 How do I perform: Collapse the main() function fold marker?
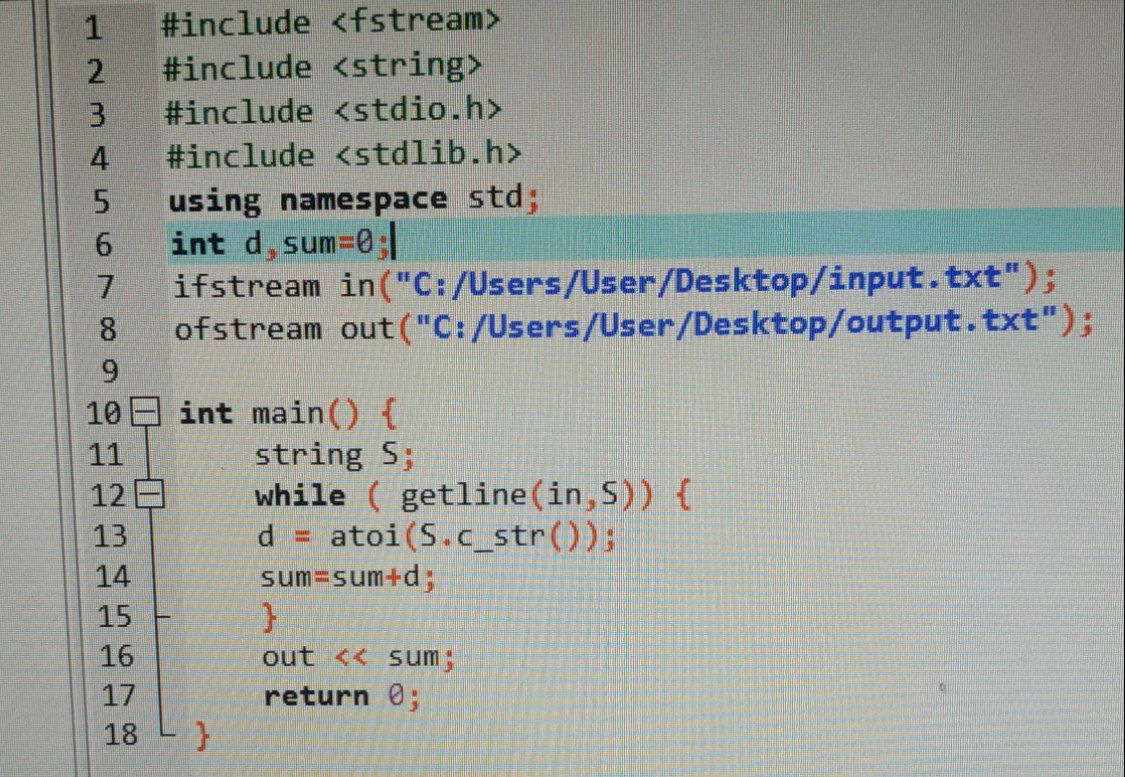tap(146, 413)
